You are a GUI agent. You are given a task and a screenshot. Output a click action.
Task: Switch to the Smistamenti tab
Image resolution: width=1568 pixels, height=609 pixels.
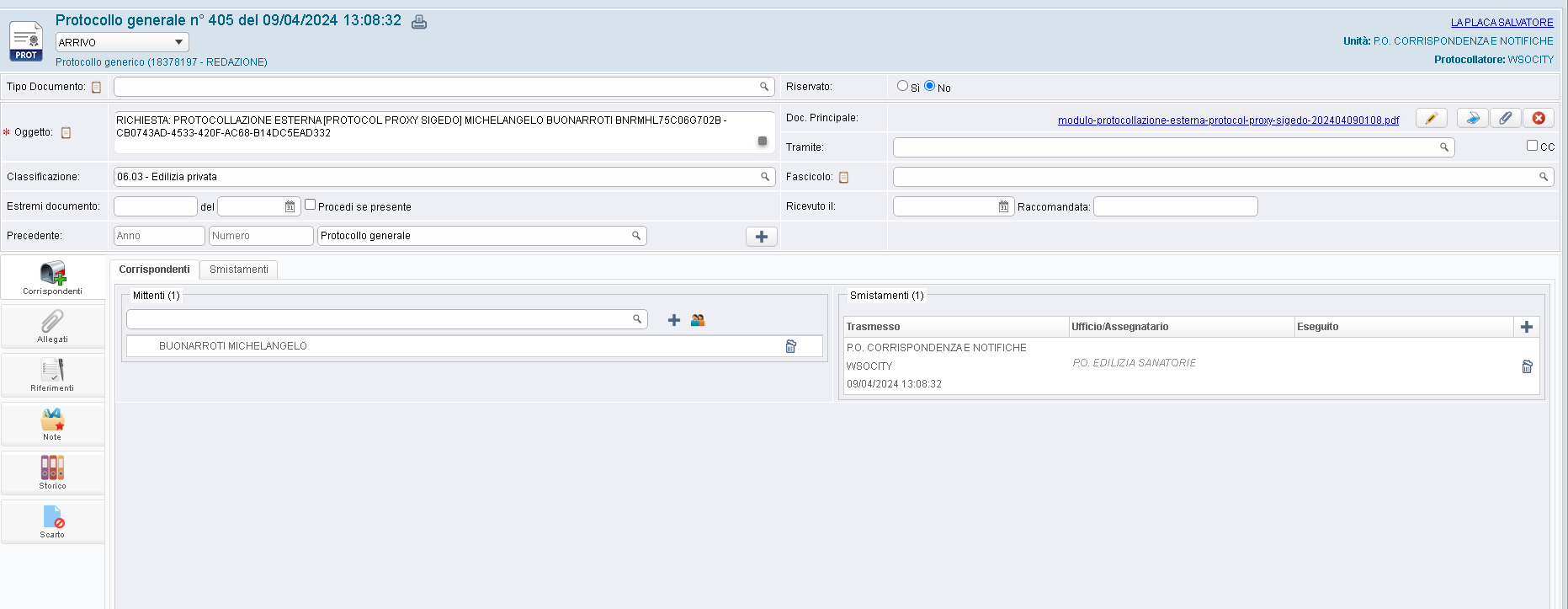coord(239,270)
